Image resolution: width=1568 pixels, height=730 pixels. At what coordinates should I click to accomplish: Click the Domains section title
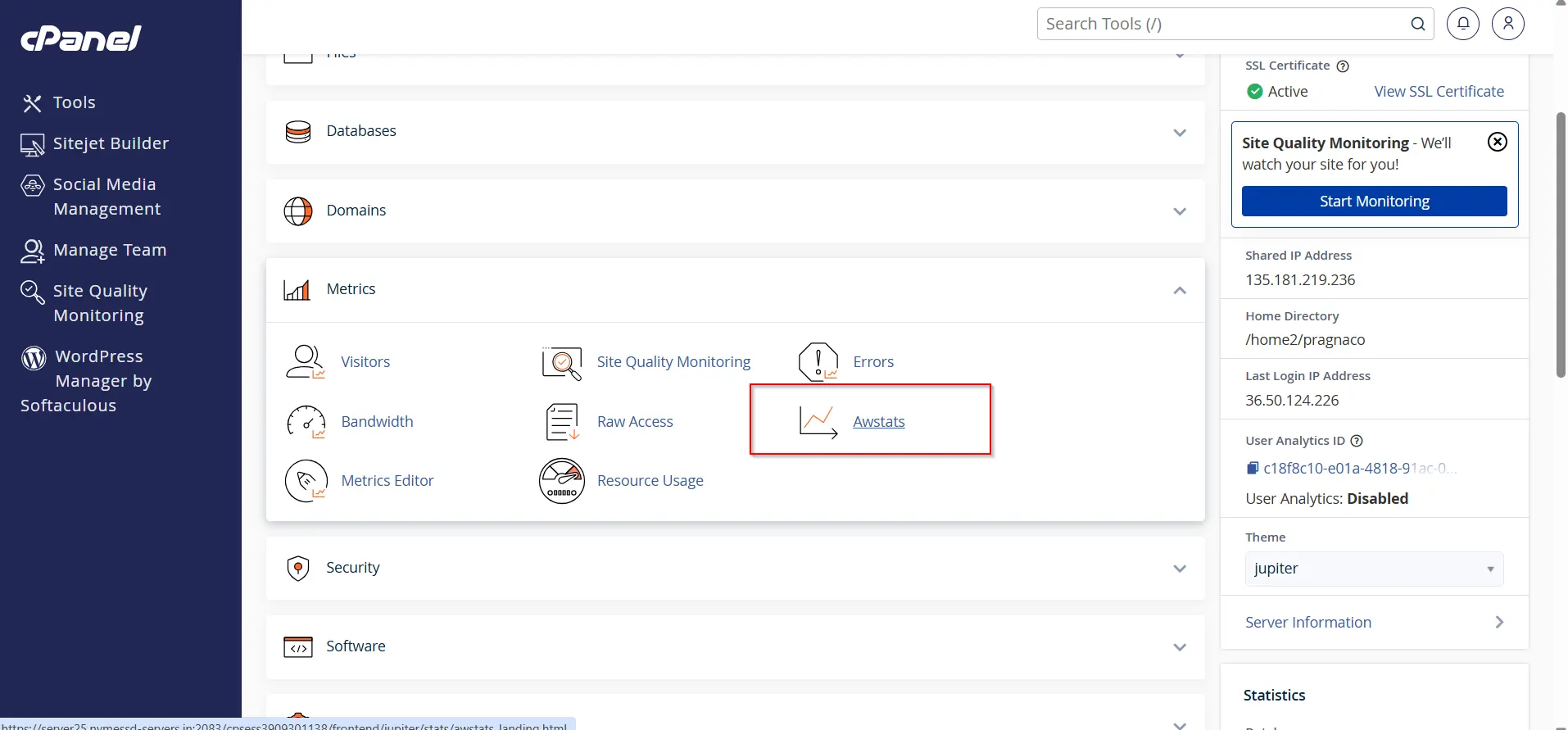pos(356,211)
